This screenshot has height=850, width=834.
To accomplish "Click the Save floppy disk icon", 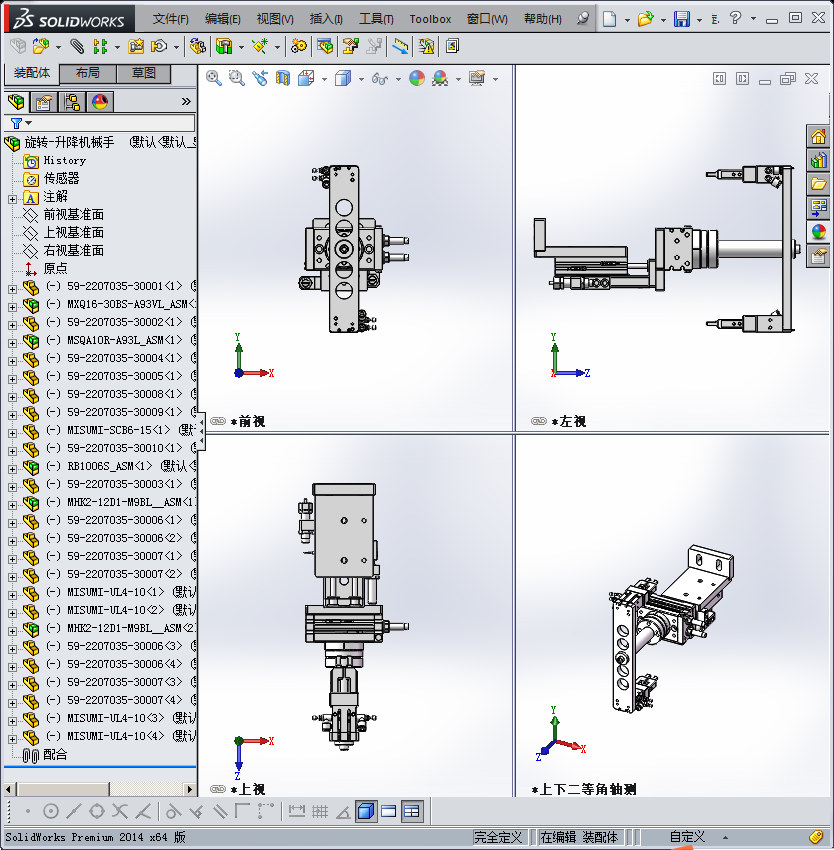I will coord(681,19).
